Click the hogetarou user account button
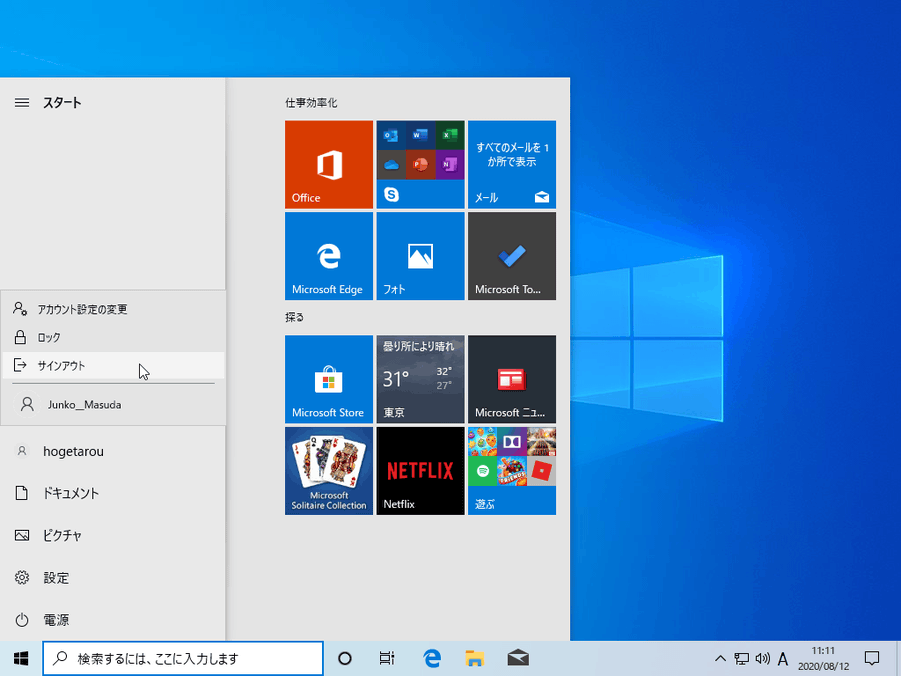Viewport: 901px width, 676px height. [113, 451]
